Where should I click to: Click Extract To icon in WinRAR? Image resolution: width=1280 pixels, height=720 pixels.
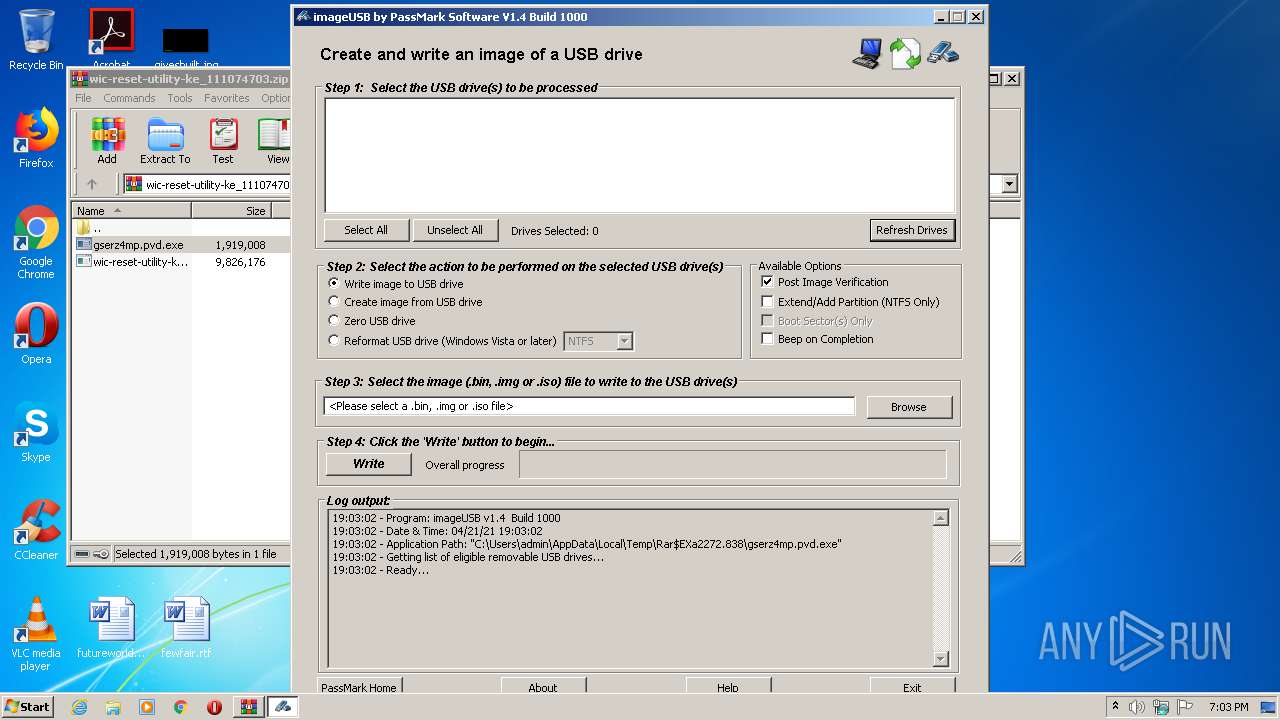tap(165, 141)
